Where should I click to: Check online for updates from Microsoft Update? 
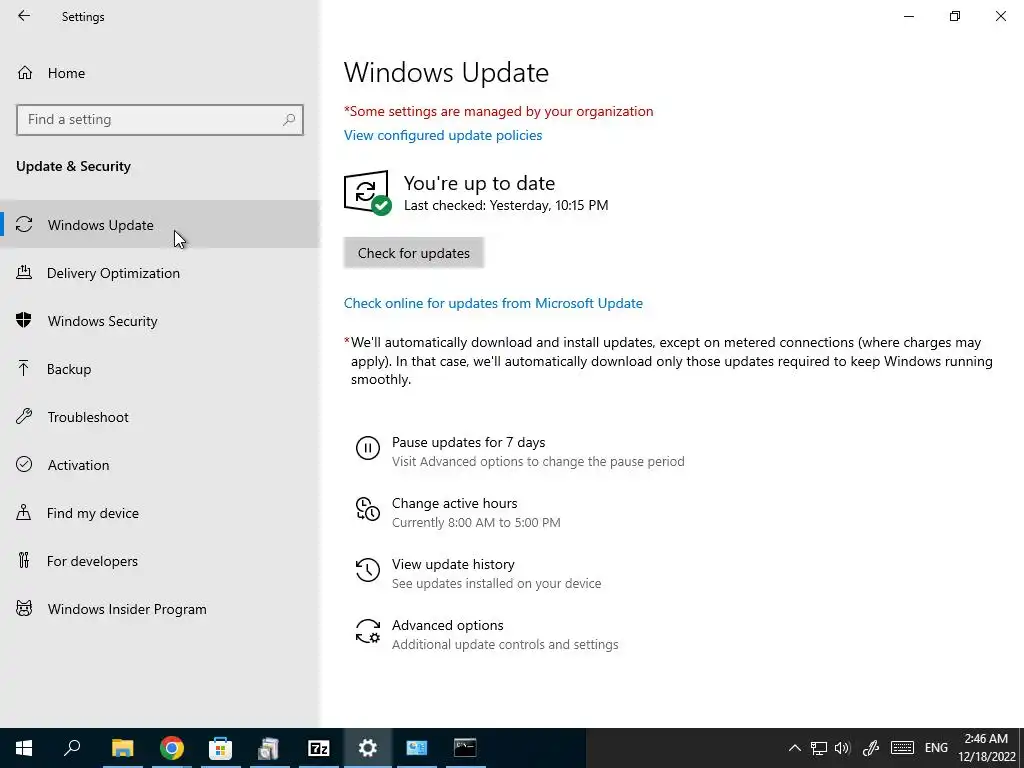click(x=493, y=303)
